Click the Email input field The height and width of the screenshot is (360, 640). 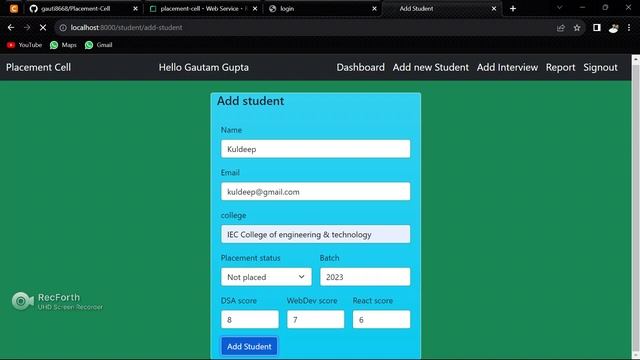(316, 191)
